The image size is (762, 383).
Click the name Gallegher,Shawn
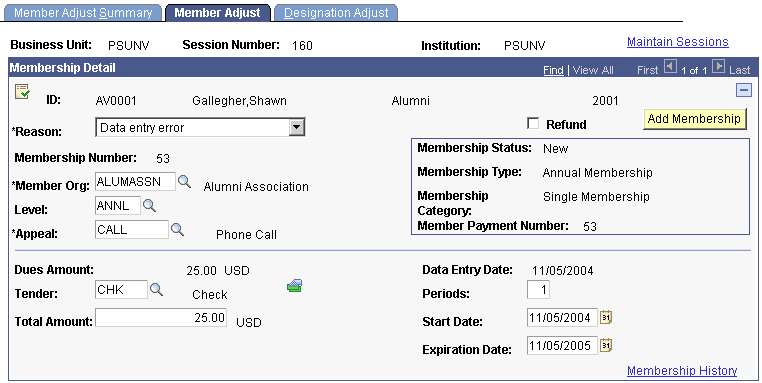click(x=240, y=101)
